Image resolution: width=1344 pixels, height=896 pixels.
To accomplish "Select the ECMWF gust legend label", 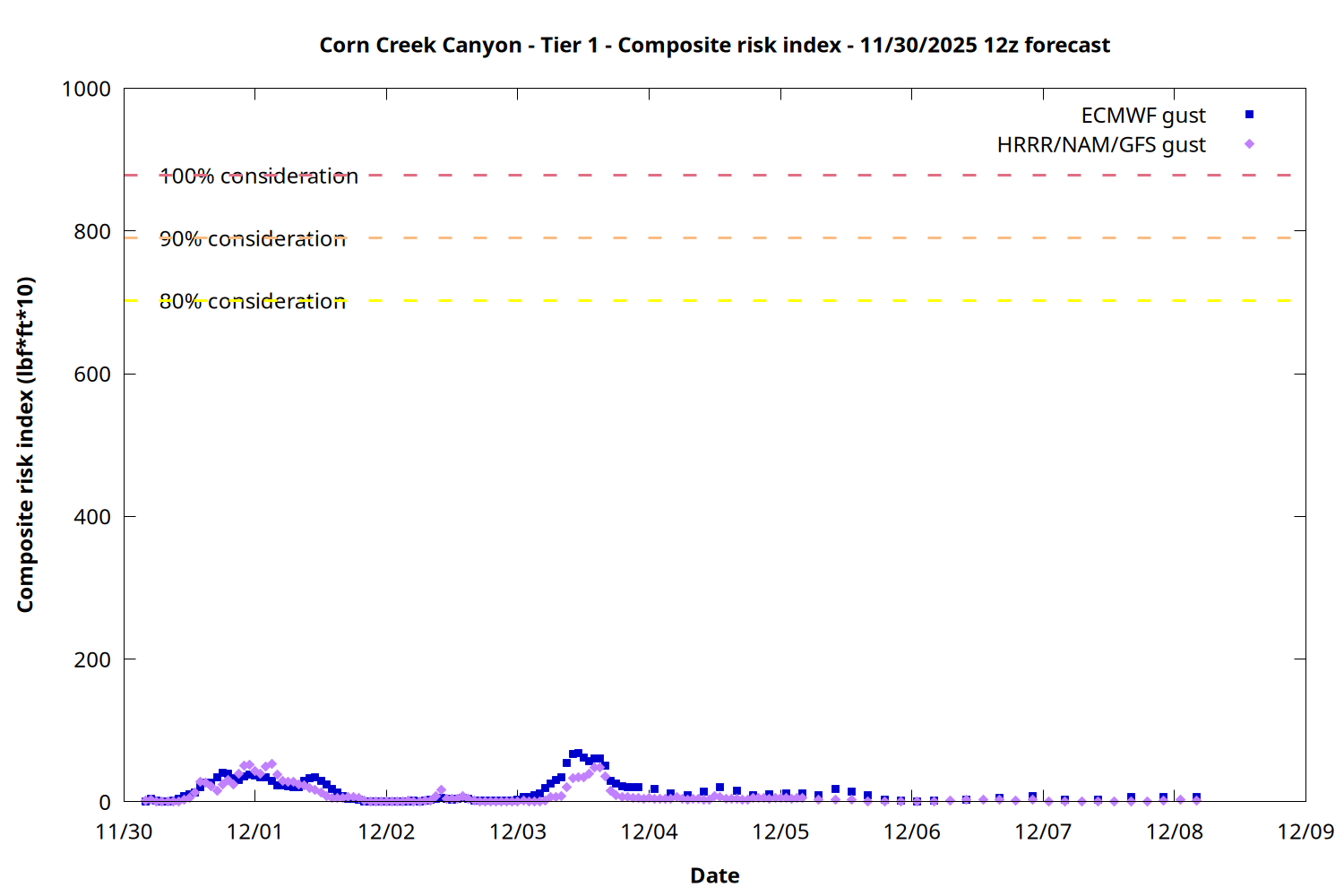I will 1142,116.
